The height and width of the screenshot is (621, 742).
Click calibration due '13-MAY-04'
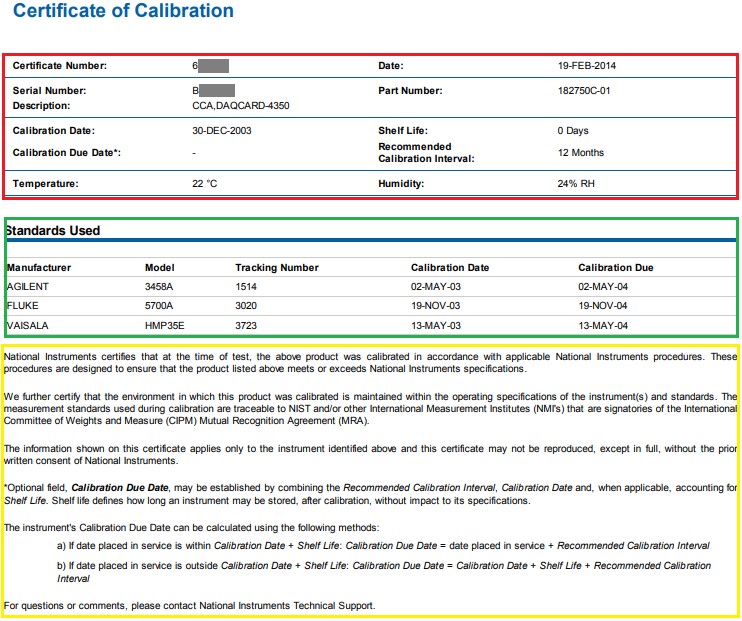pyautogui.click(x=603, y=326)
